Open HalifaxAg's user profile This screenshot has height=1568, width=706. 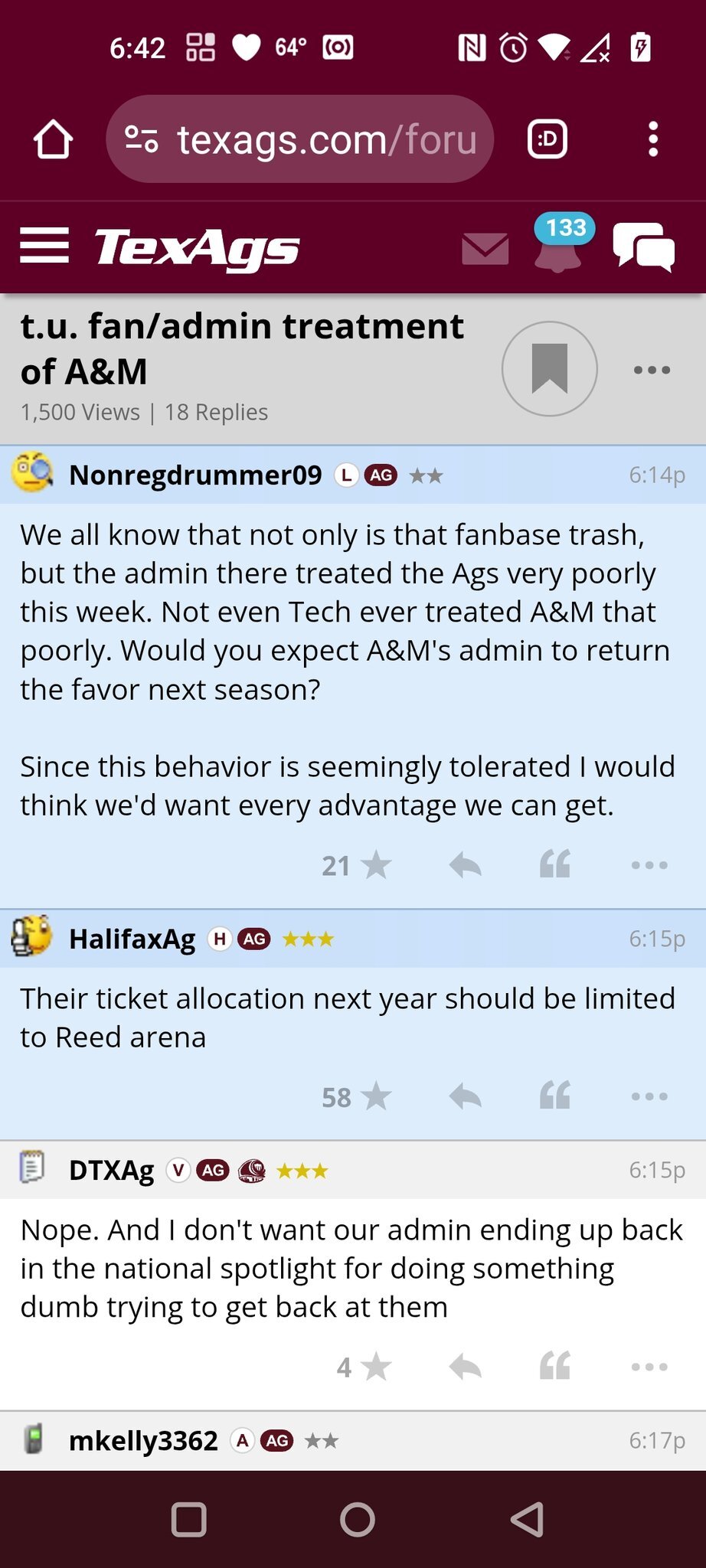132,939
